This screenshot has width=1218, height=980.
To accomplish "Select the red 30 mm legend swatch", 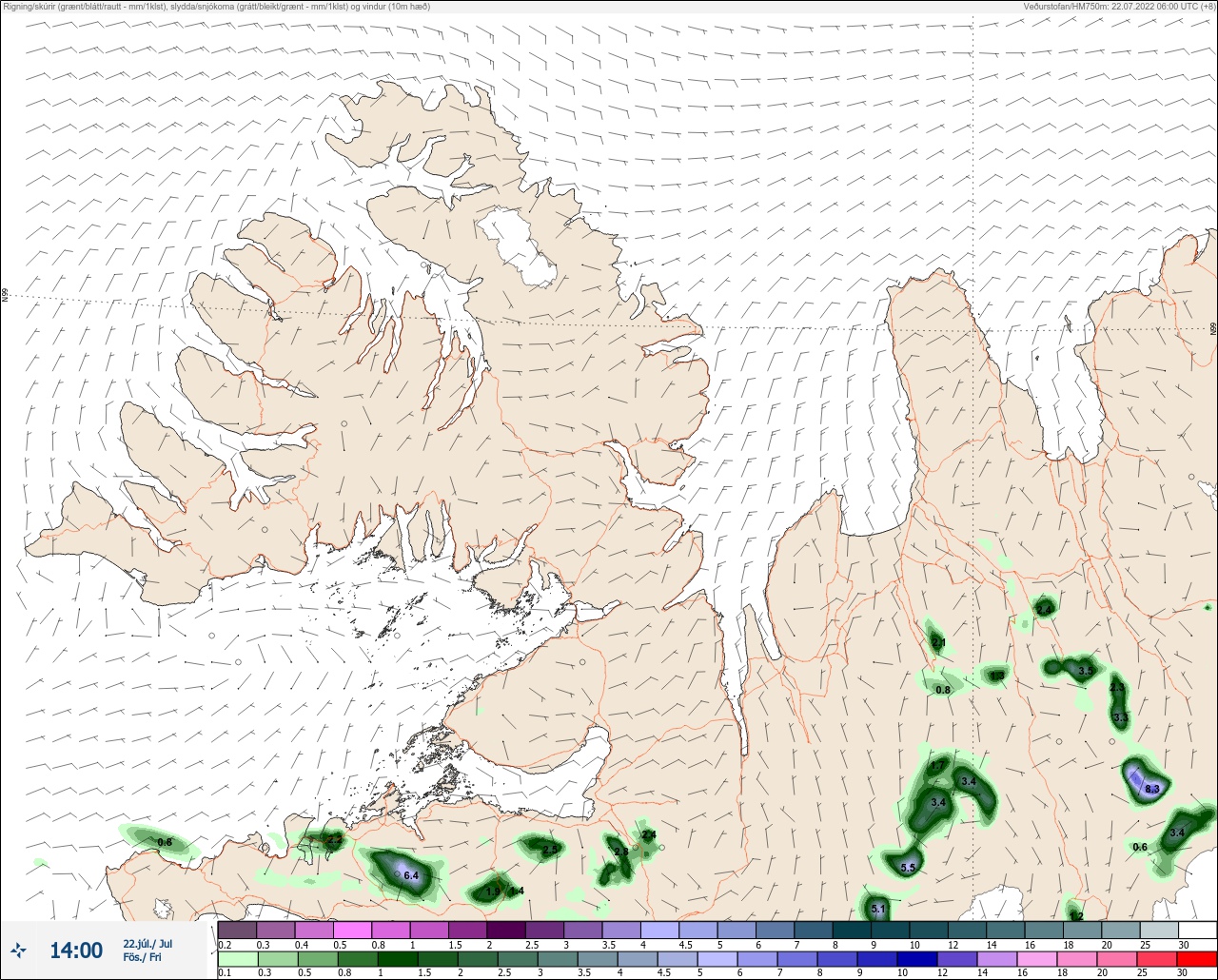I will coord(1196,959).
